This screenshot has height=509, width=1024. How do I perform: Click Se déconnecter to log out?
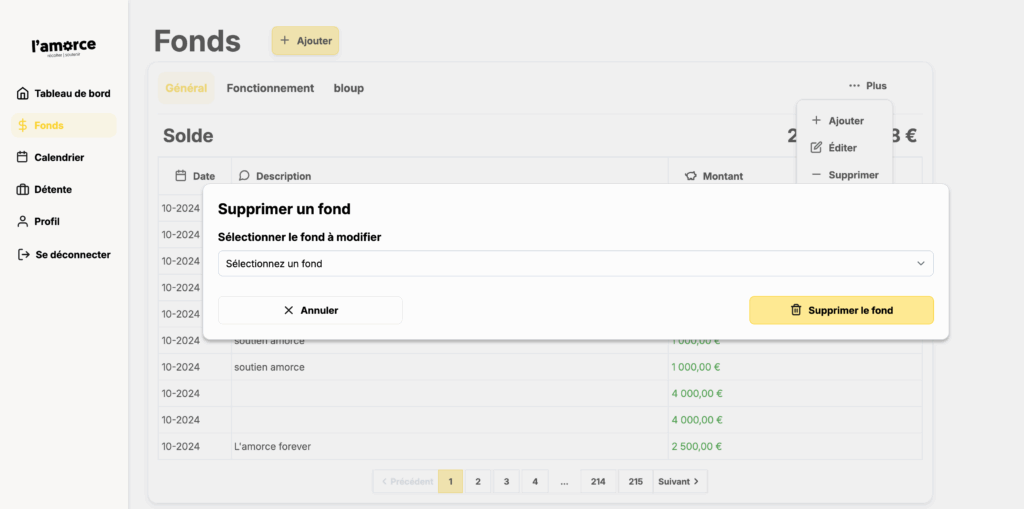(x=64, y=255)
